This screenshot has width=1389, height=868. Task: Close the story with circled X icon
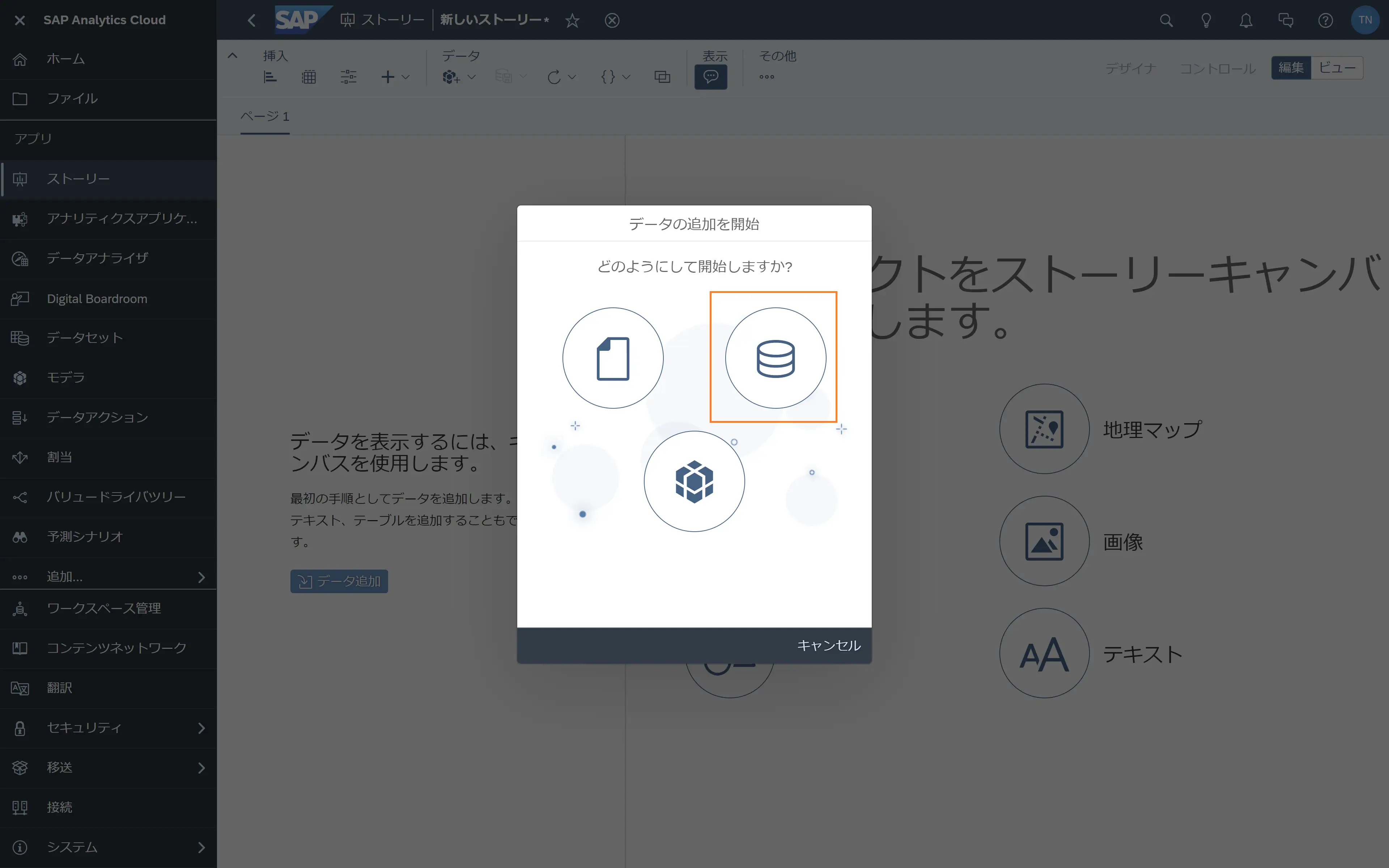click(612, 21)
